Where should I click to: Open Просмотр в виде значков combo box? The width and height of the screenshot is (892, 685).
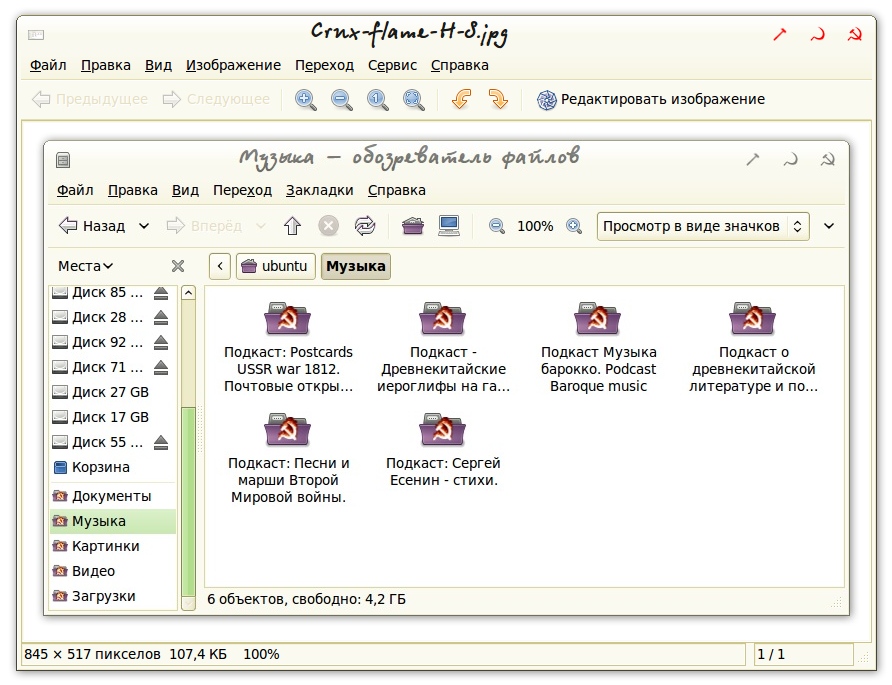(703, 226)
